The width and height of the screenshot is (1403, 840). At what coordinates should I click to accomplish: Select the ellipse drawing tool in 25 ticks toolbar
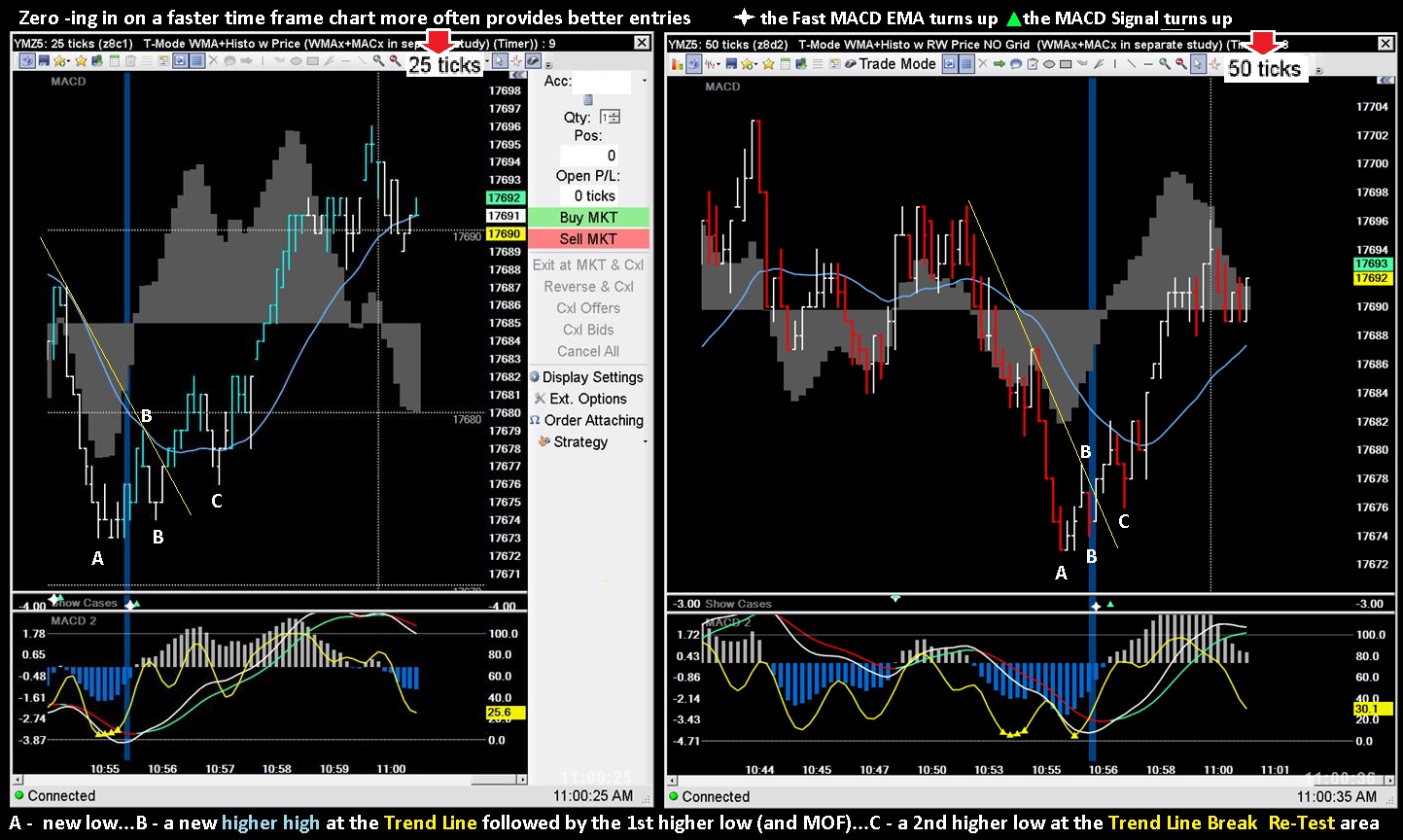(x=296, y=60)
